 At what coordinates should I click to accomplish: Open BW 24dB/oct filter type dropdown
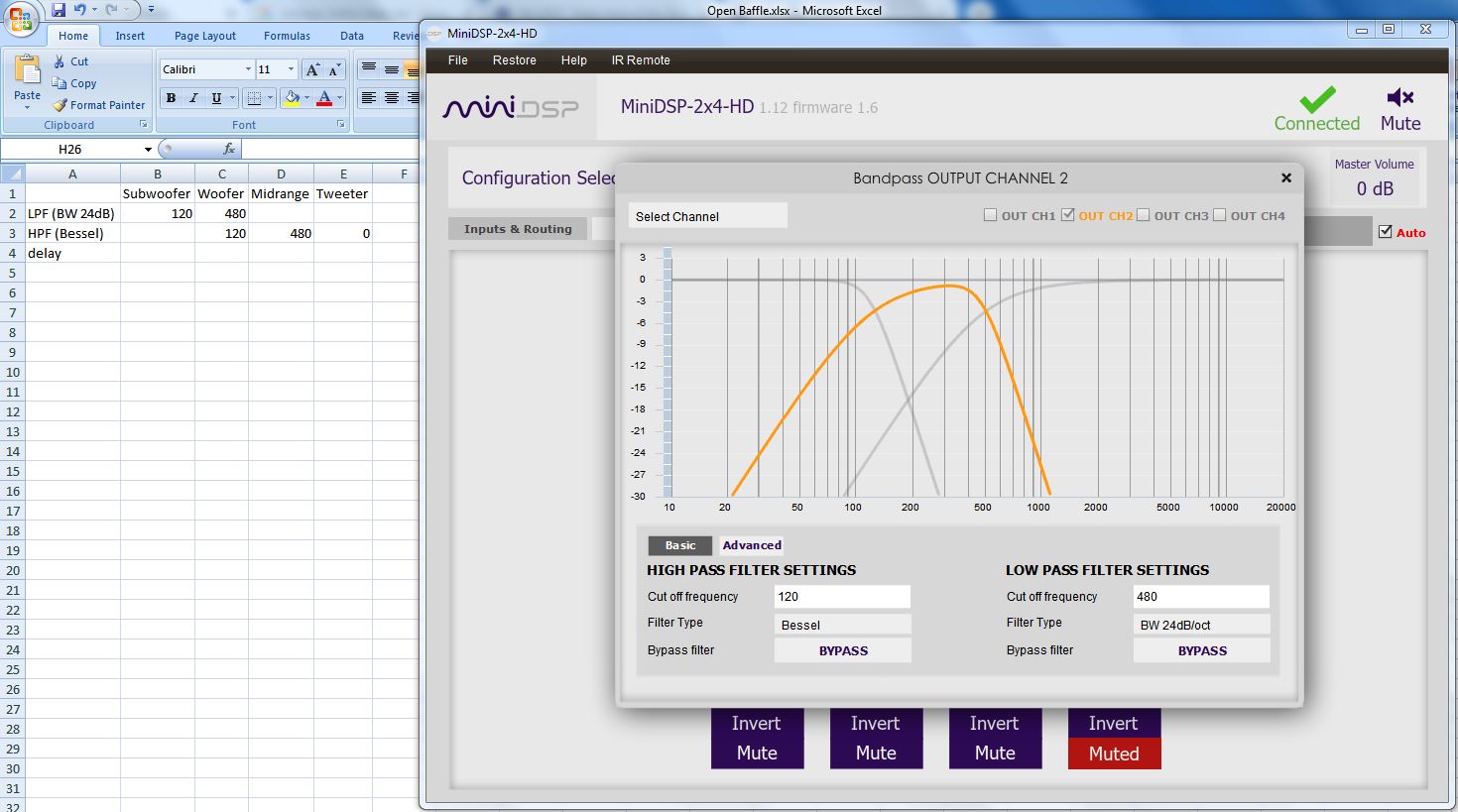tap(1201, 625)
